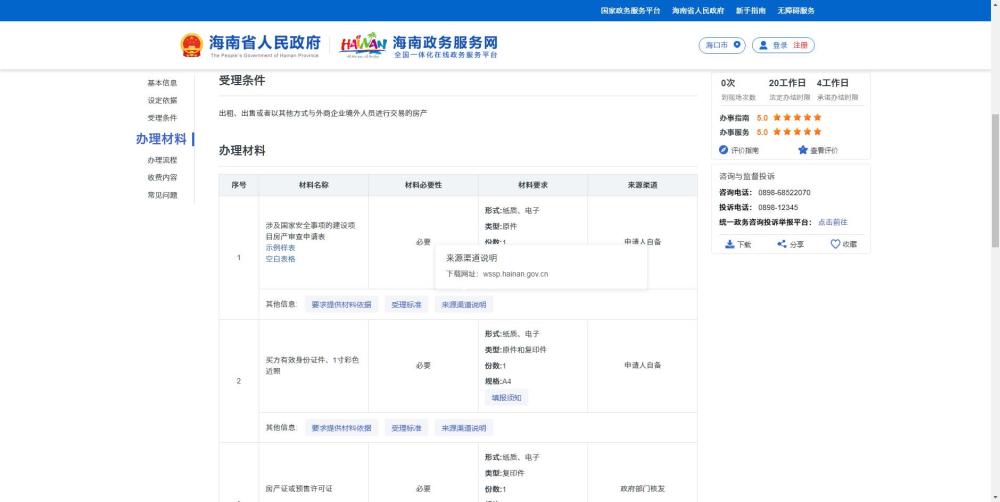Click the 填报须知 button for material 2
Screen dimensions: 1000x502
click(506, 398)
